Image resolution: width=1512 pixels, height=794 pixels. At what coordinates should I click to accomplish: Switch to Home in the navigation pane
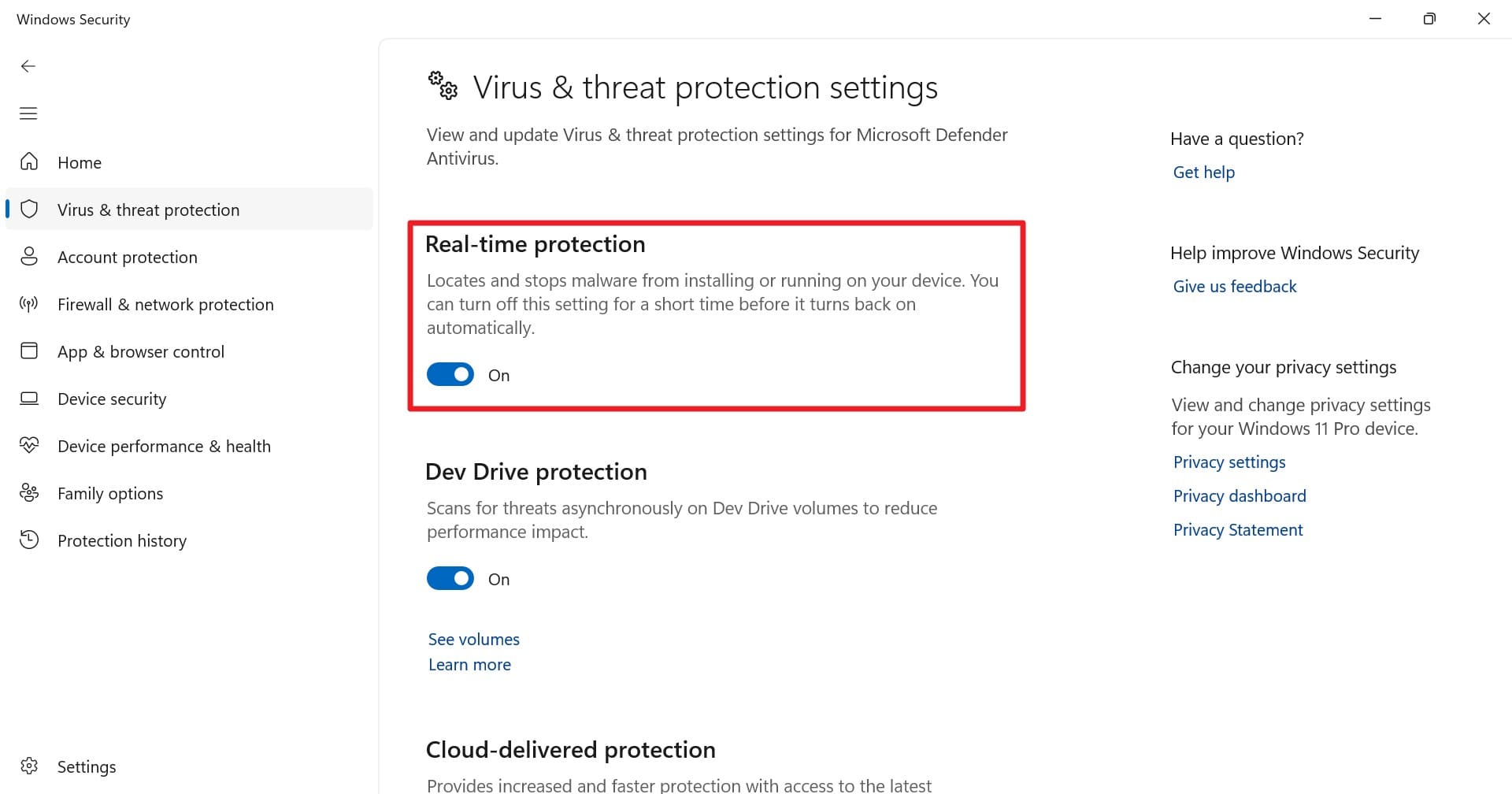point(79,161)
